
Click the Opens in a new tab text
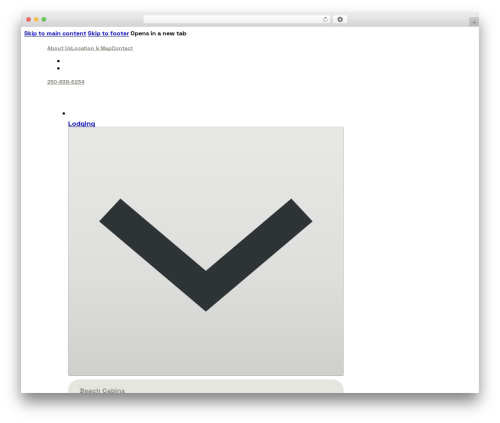158,33
